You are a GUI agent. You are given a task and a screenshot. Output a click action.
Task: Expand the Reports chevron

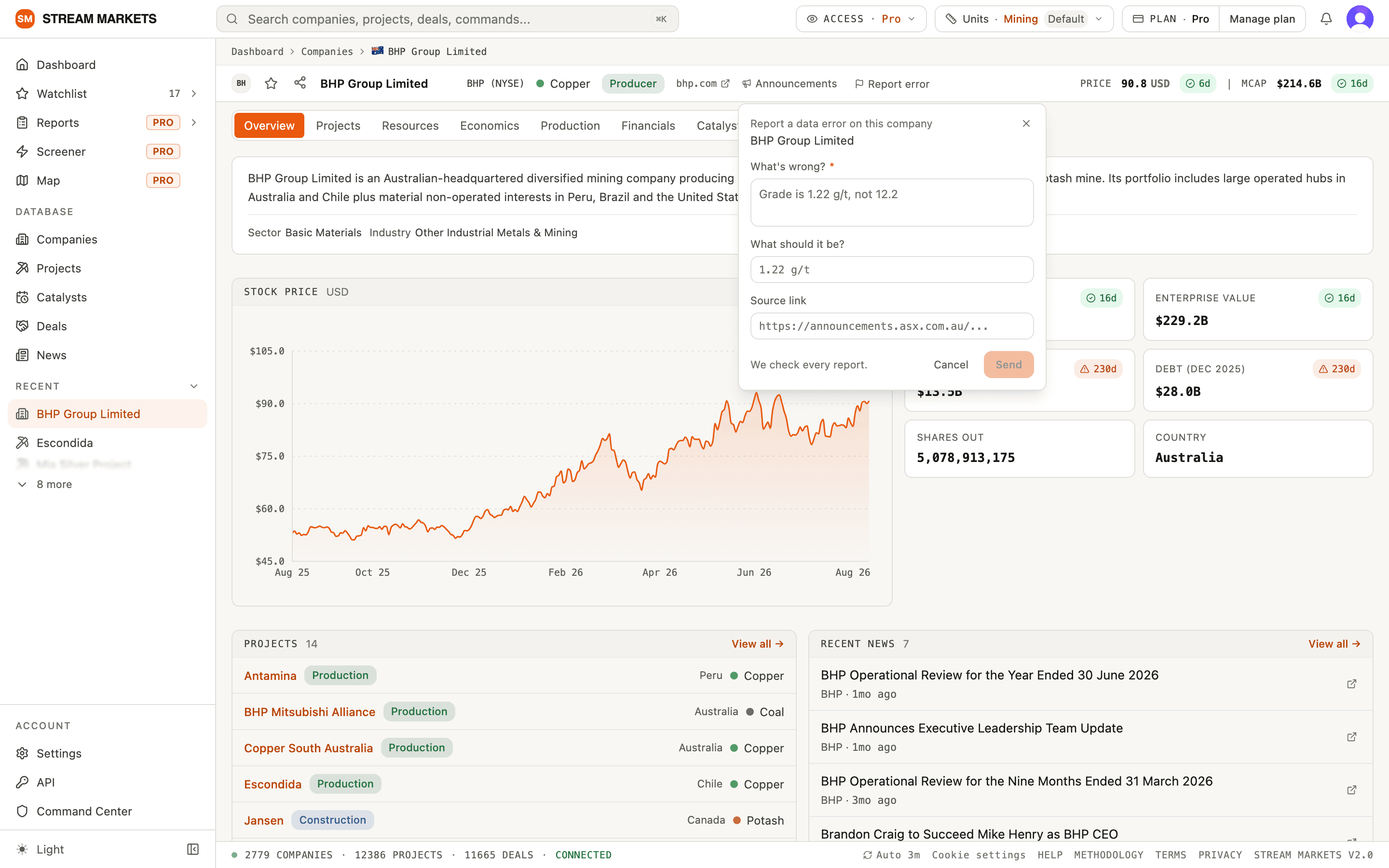click(x=194, y=122)
